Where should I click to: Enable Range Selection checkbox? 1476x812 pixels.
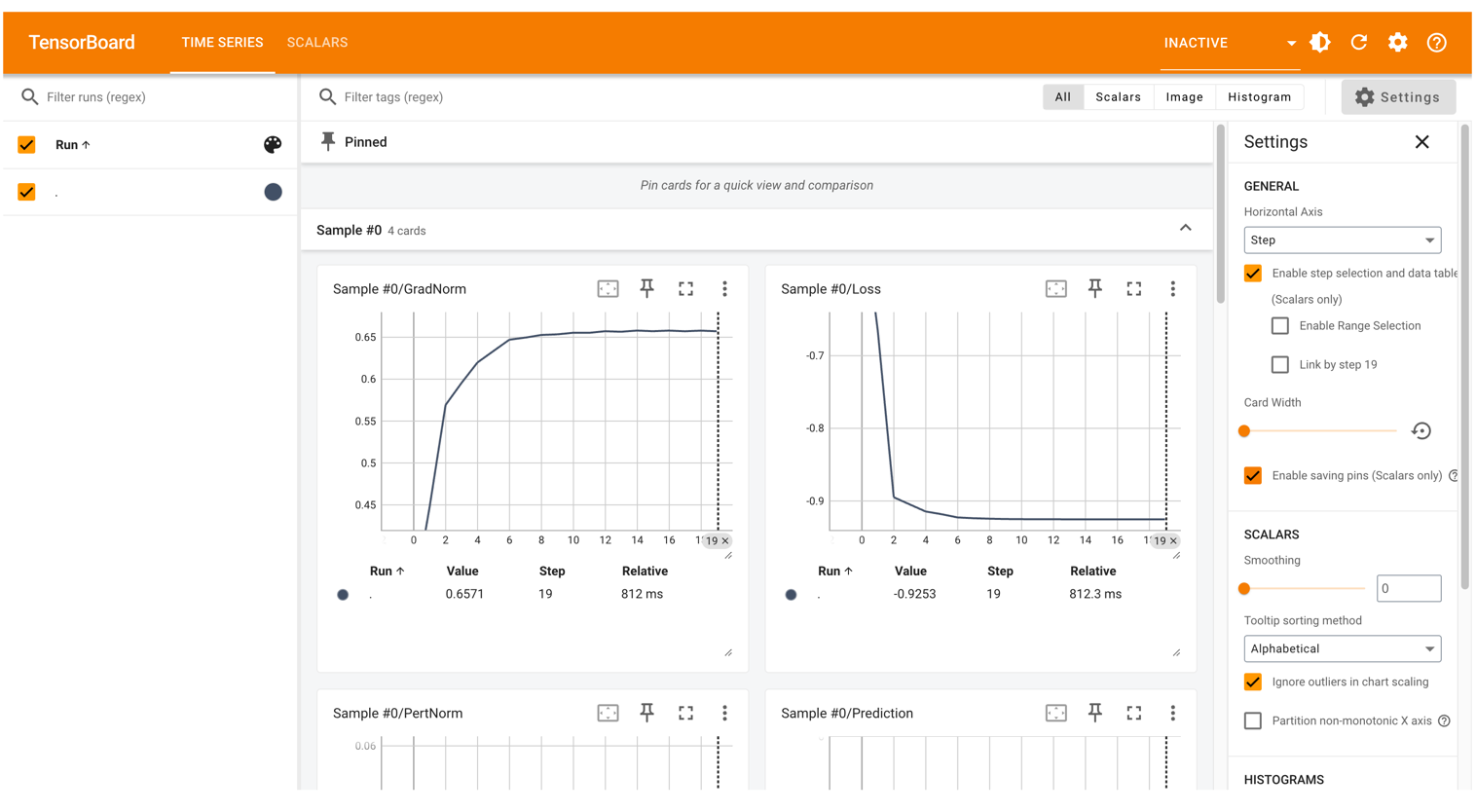pos(1280,326)
